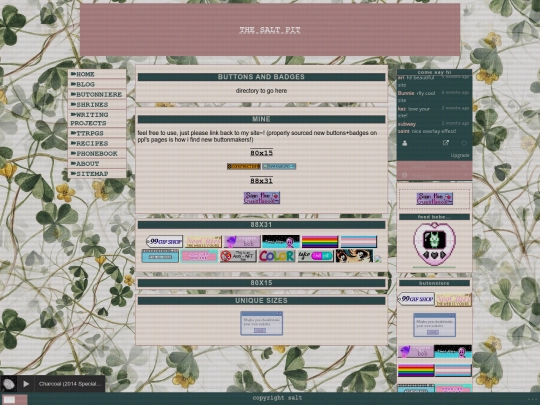Image resolution: width=540 pixels, height=405 pixels.
Task: Click the trans pride flag button in 88X31 section
Action: [359, 241]
